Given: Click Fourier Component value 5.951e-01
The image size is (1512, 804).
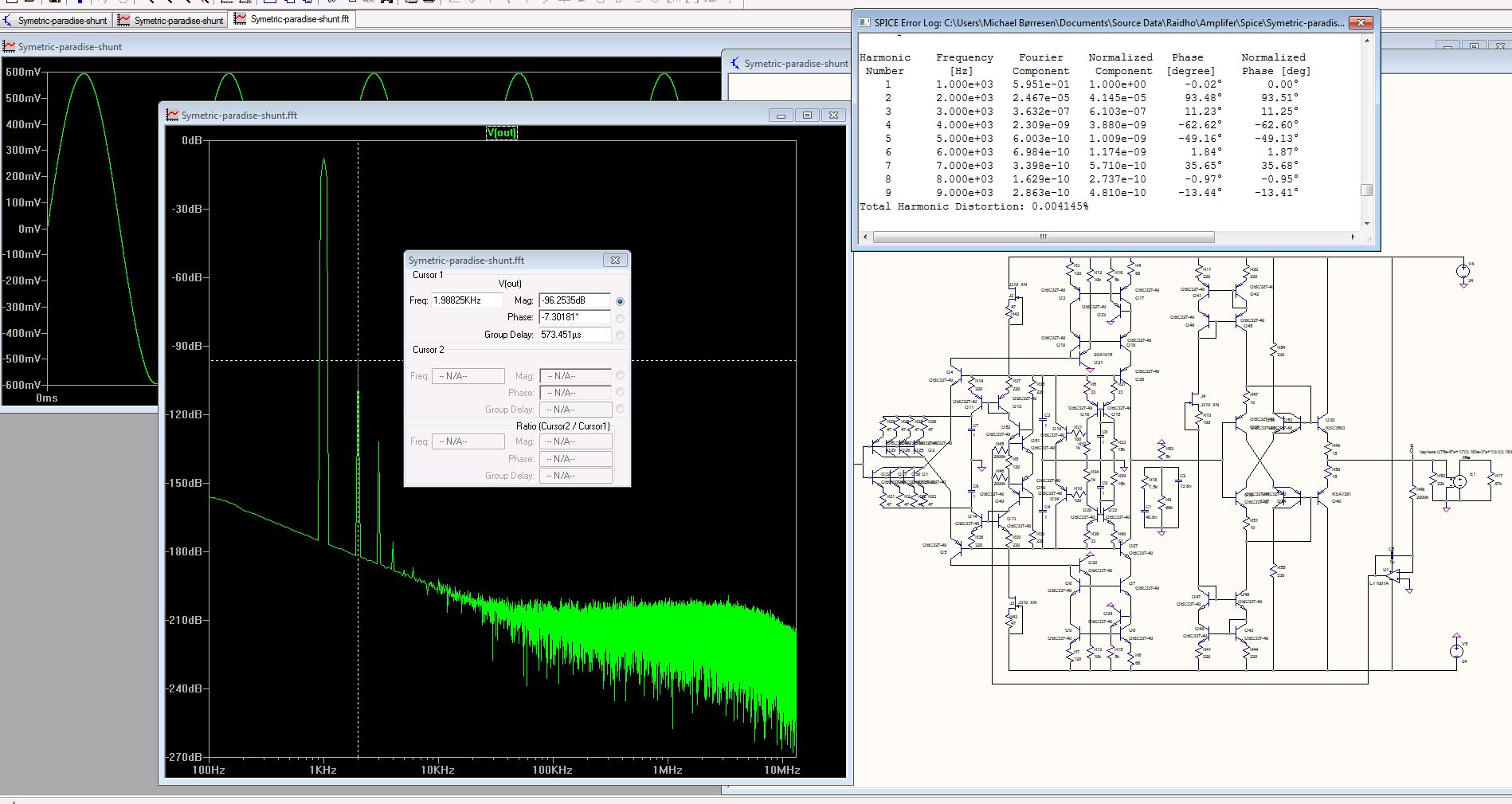Looking at the screenshot, I should tap(1041, 84).
